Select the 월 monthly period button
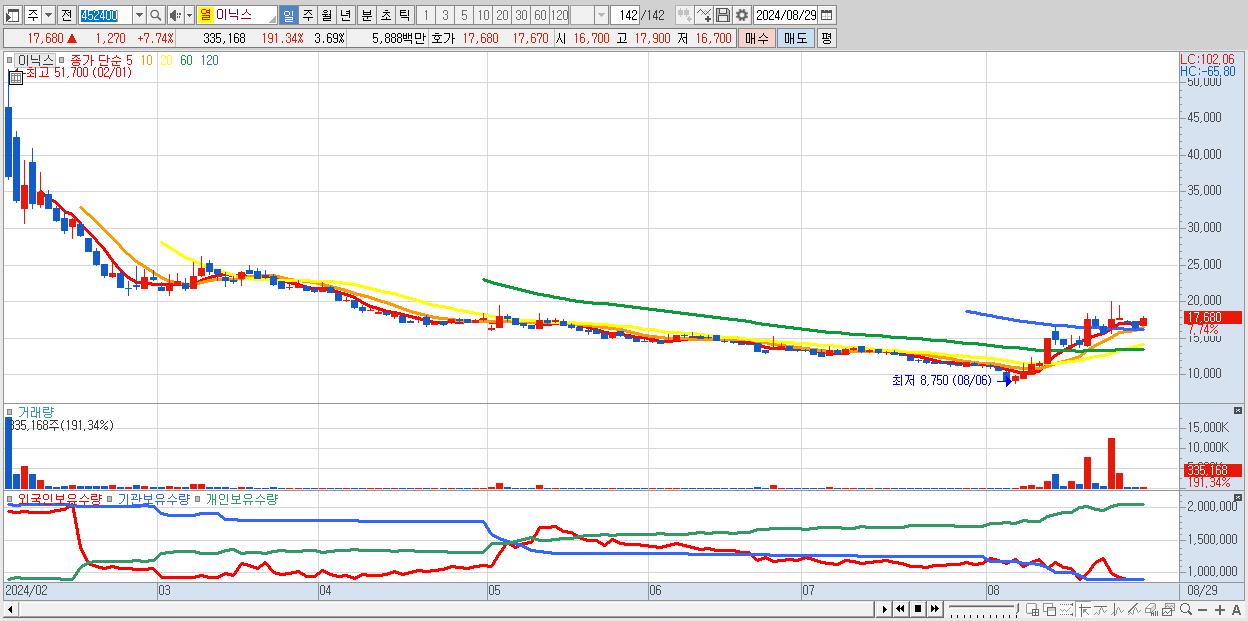 [326, 15]
